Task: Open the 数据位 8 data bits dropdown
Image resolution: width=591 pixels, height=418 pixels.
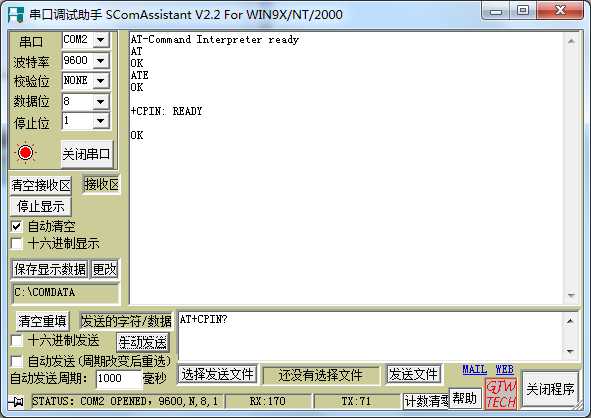Action: pyautogui.click(x=101, y=101)
